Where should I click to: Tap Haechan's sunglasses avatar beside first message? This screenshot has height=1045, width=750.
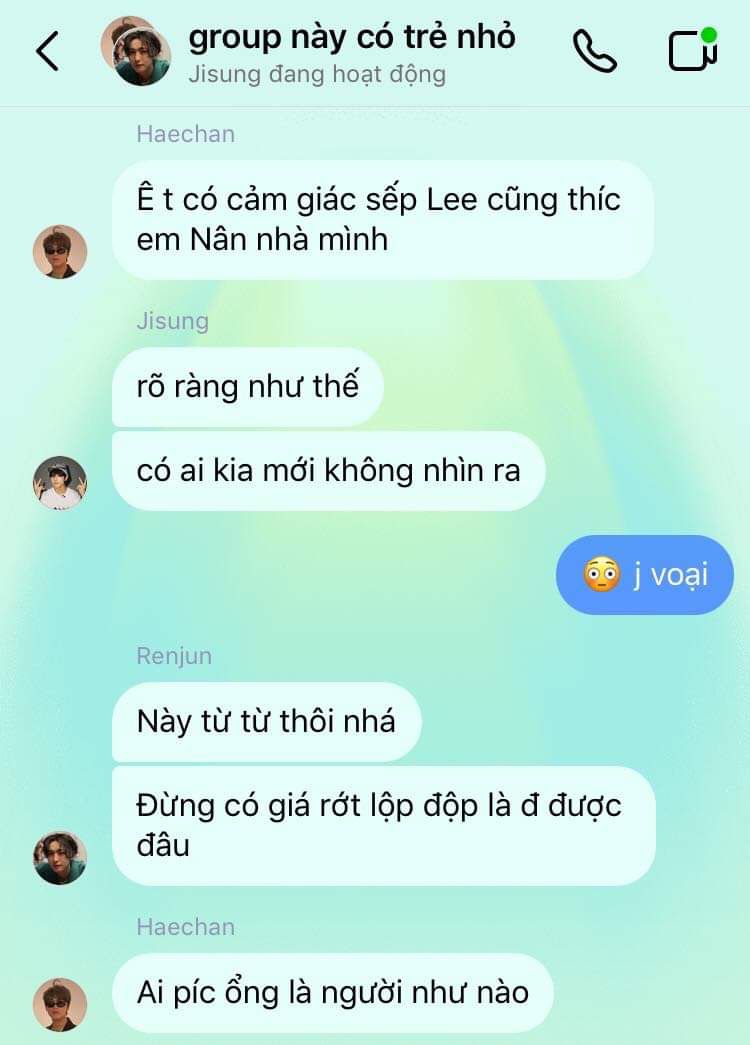click(x=60, y=251)
